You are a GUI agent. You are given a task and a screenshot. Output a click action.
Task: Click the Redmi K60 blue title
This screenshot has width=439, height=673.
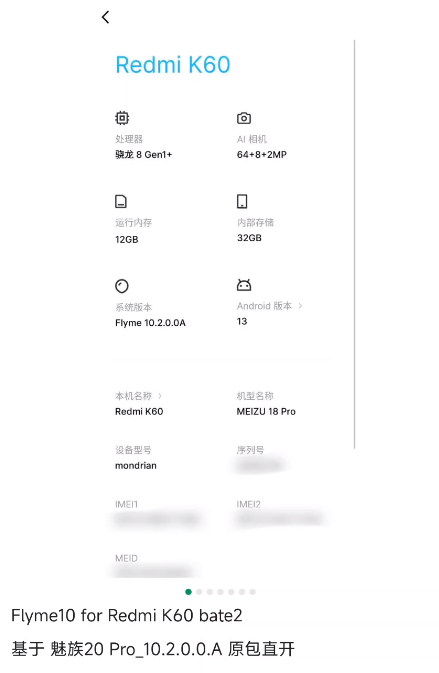point(173,65)
